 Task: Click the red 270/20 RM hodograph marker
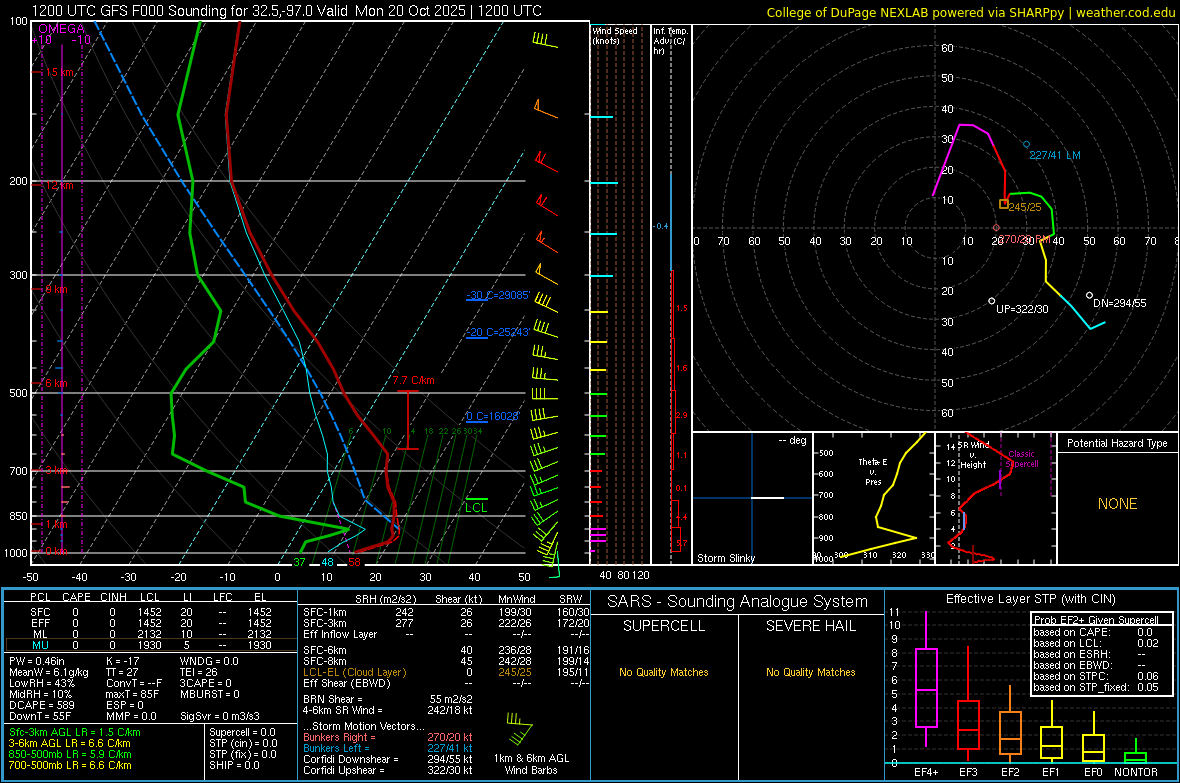click(996, 227)
